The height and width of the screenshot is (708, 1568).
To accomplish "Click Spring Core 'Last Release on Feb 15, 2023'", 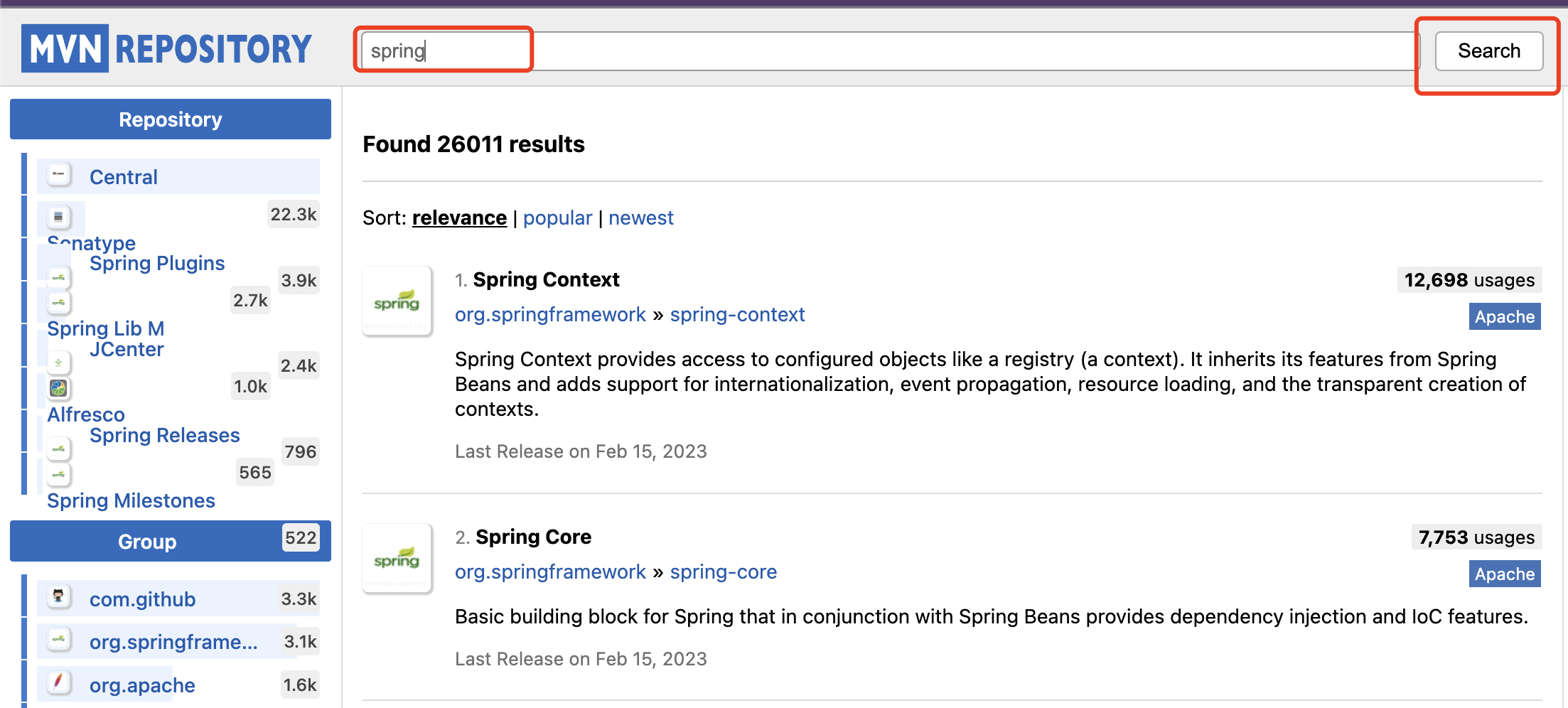I will pyautogui.click(x=581, y=659).
